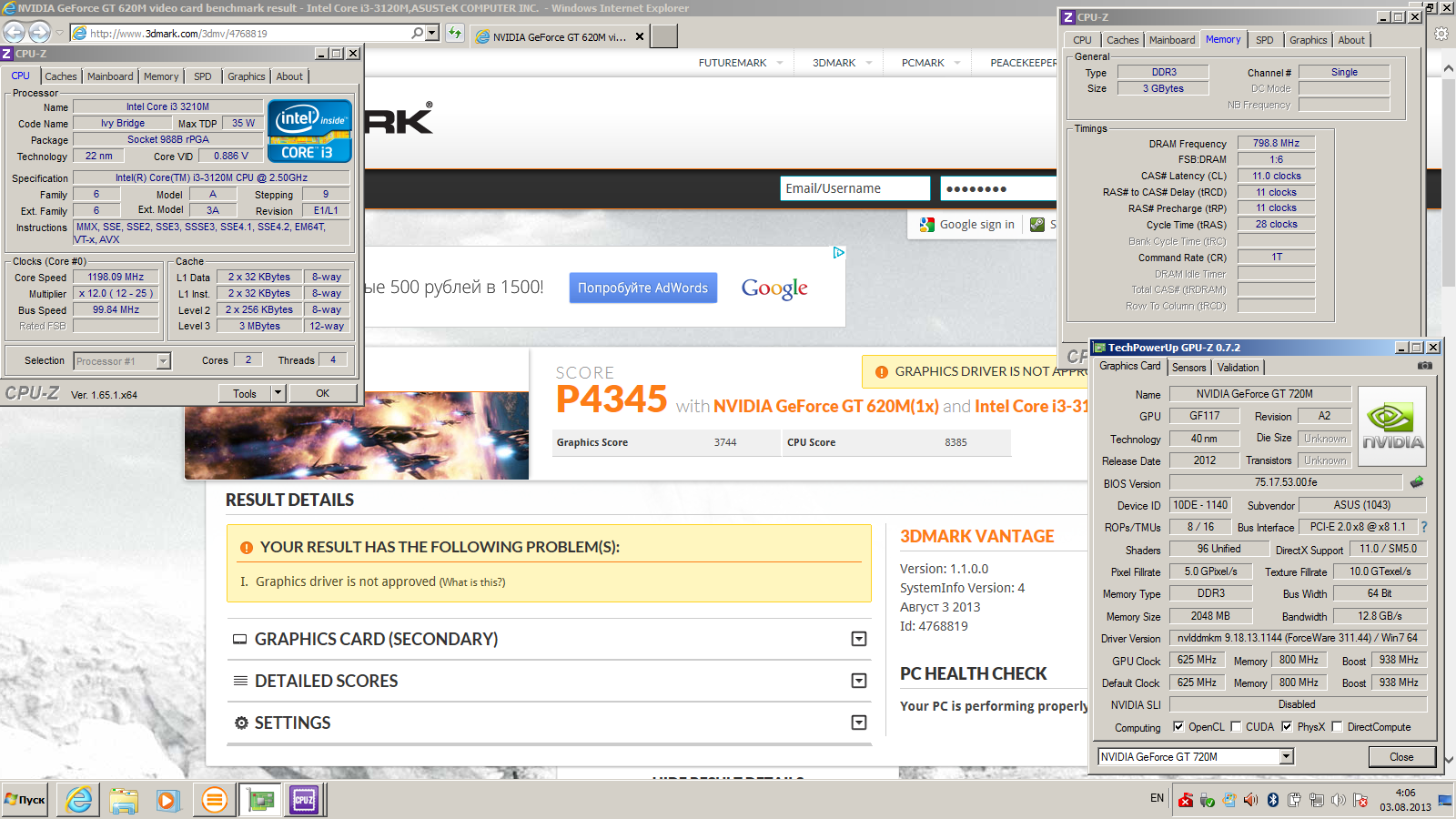Take GPU-Z screenshot with camera icon
This screenshot has width=1456, height=819.
coord(1425,366)
